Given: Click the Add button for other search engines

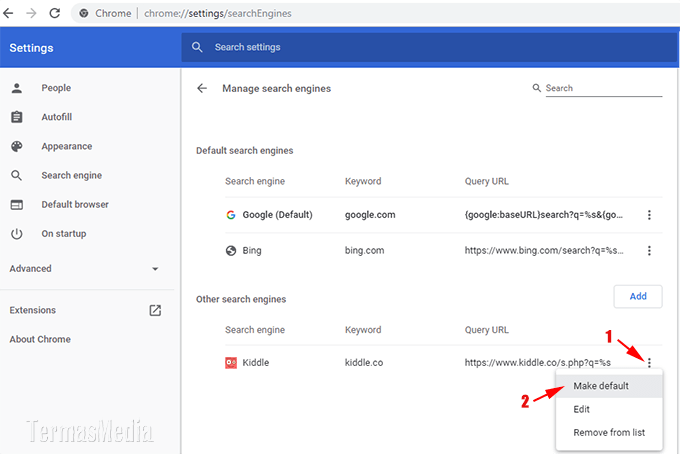Looking at the screenshot, I should (x=638, y=297).
